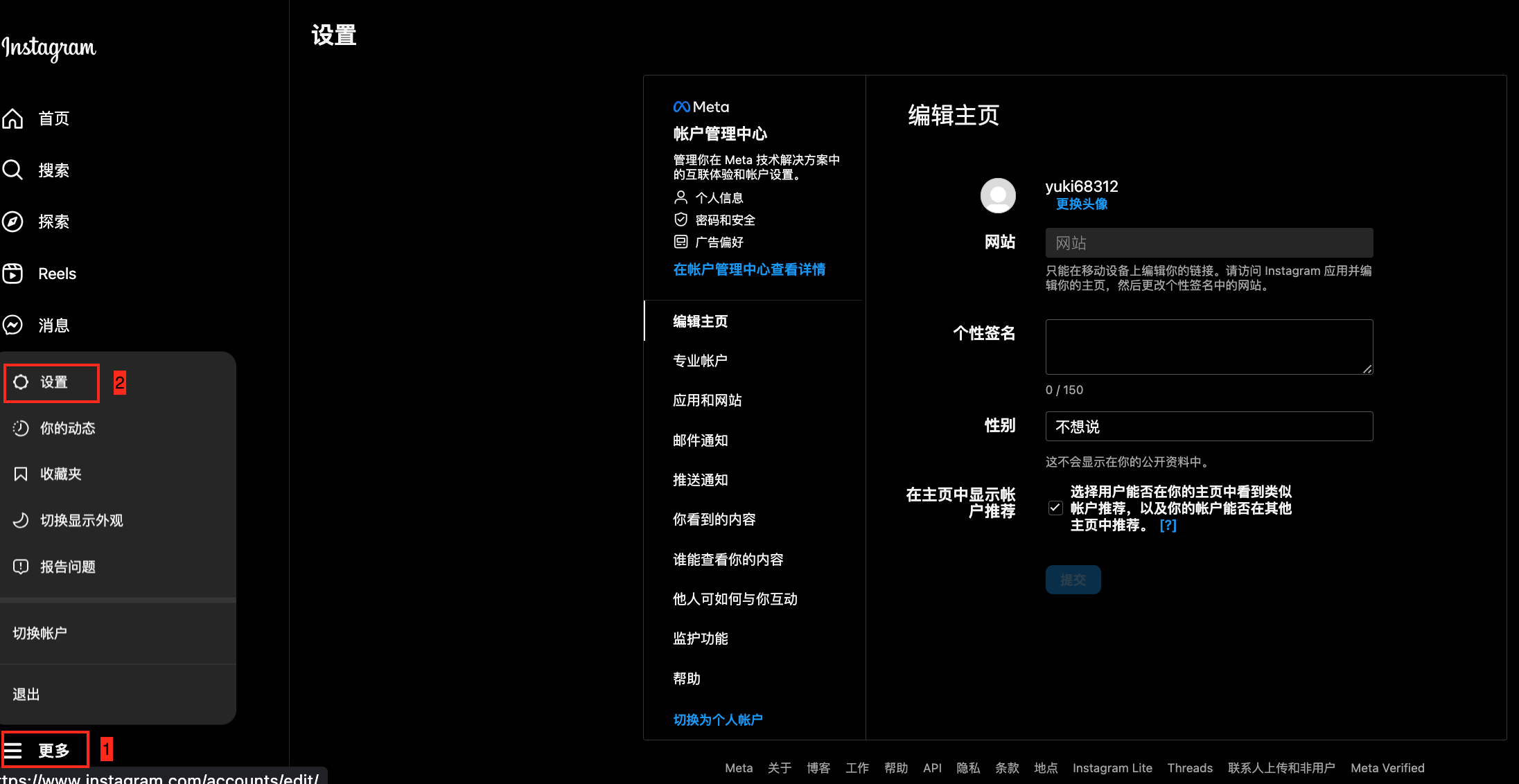
Task: Open the explore compass icon
Action: [x=12, y=222]
